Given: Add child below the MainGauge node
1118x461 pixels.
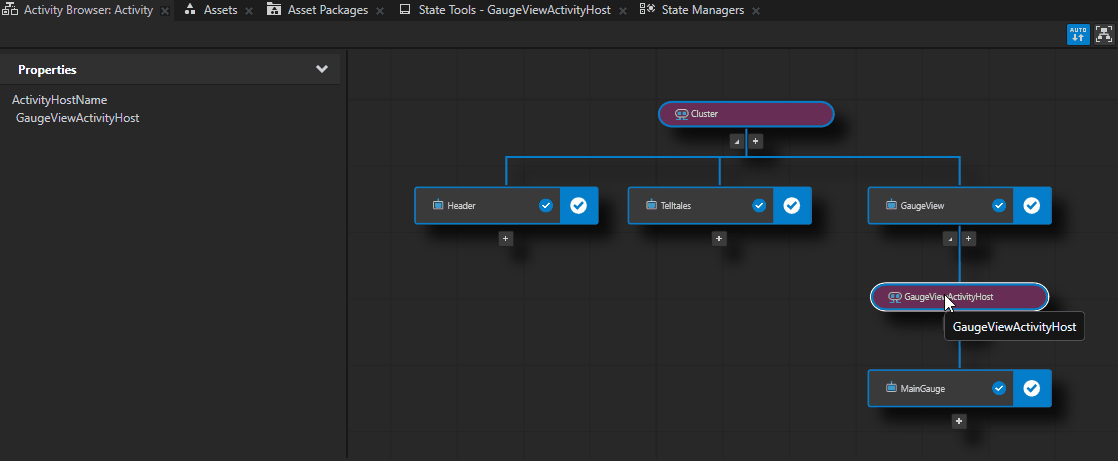Looking at the screenshot, I should [959, 421].
